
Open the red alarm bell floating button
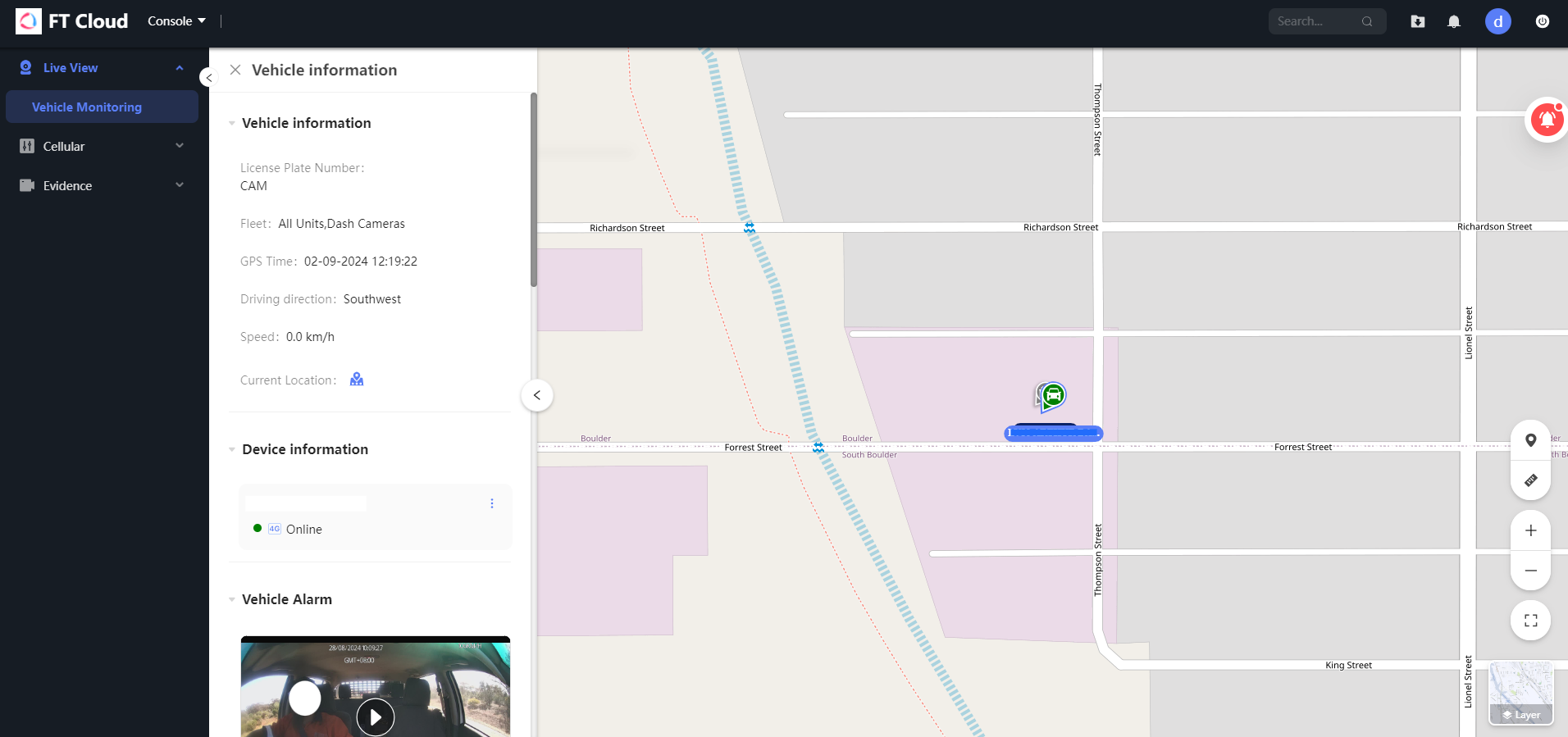point(1547,120)
